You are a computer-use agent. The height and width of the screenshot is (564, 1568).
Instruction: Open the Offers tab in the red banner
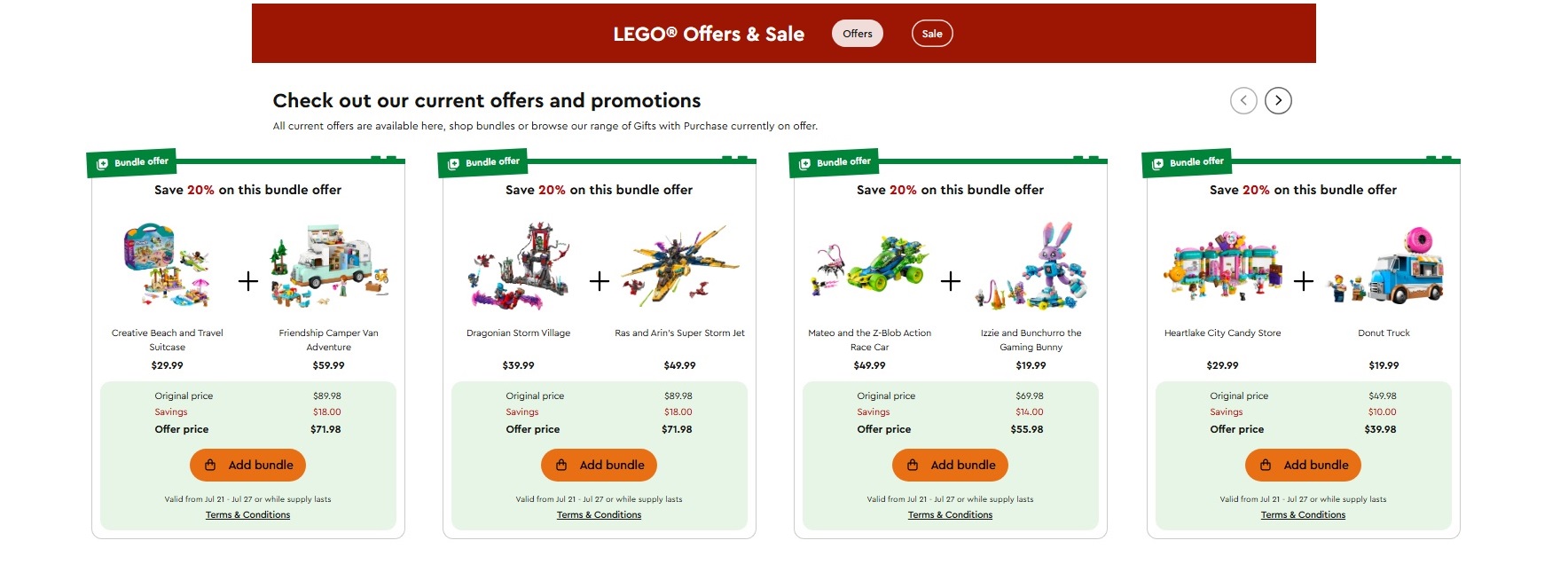(x=857, y=33)
